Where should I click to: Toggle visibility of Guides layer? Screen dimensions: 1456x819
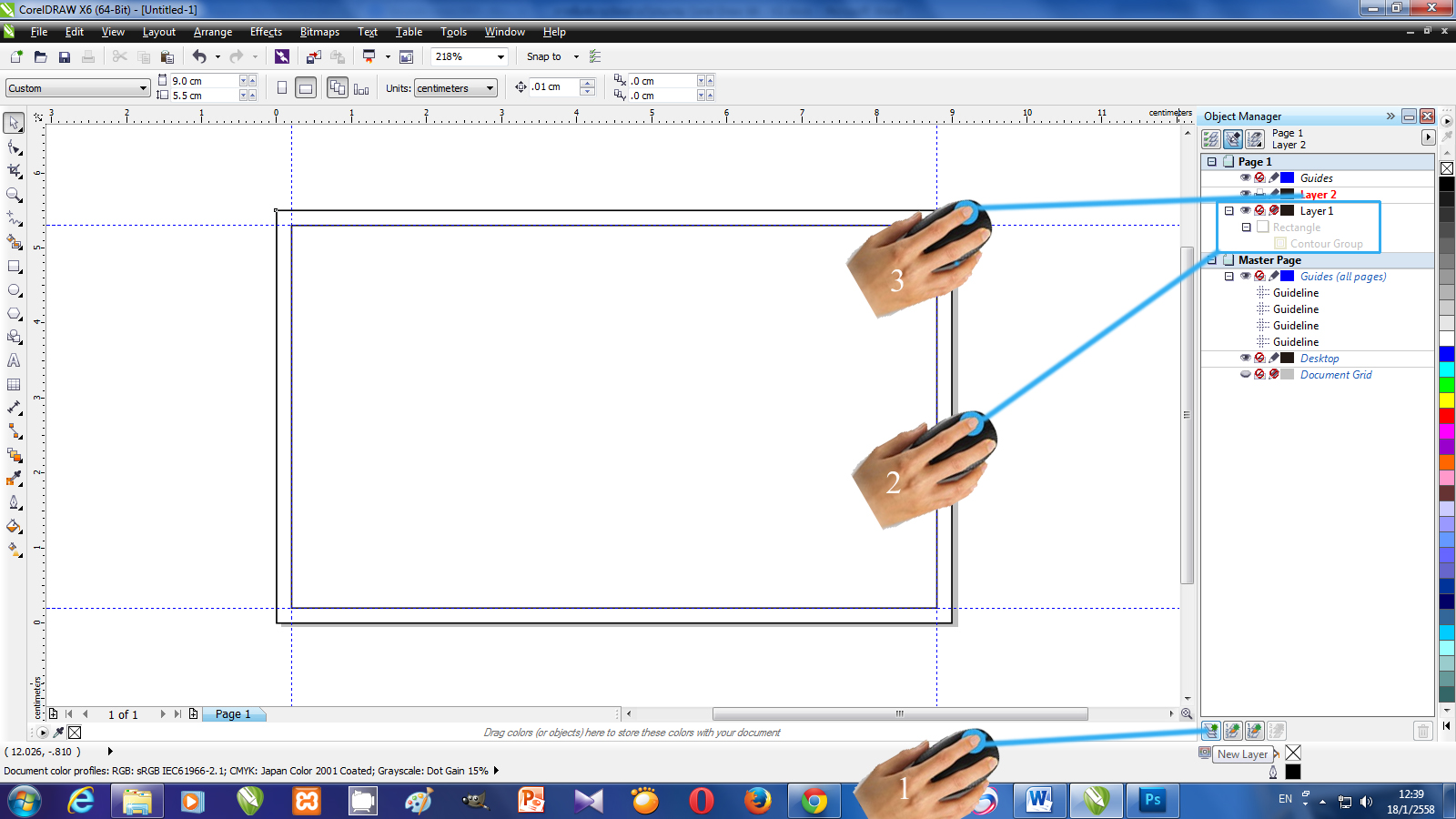(x=1245, y=177)
